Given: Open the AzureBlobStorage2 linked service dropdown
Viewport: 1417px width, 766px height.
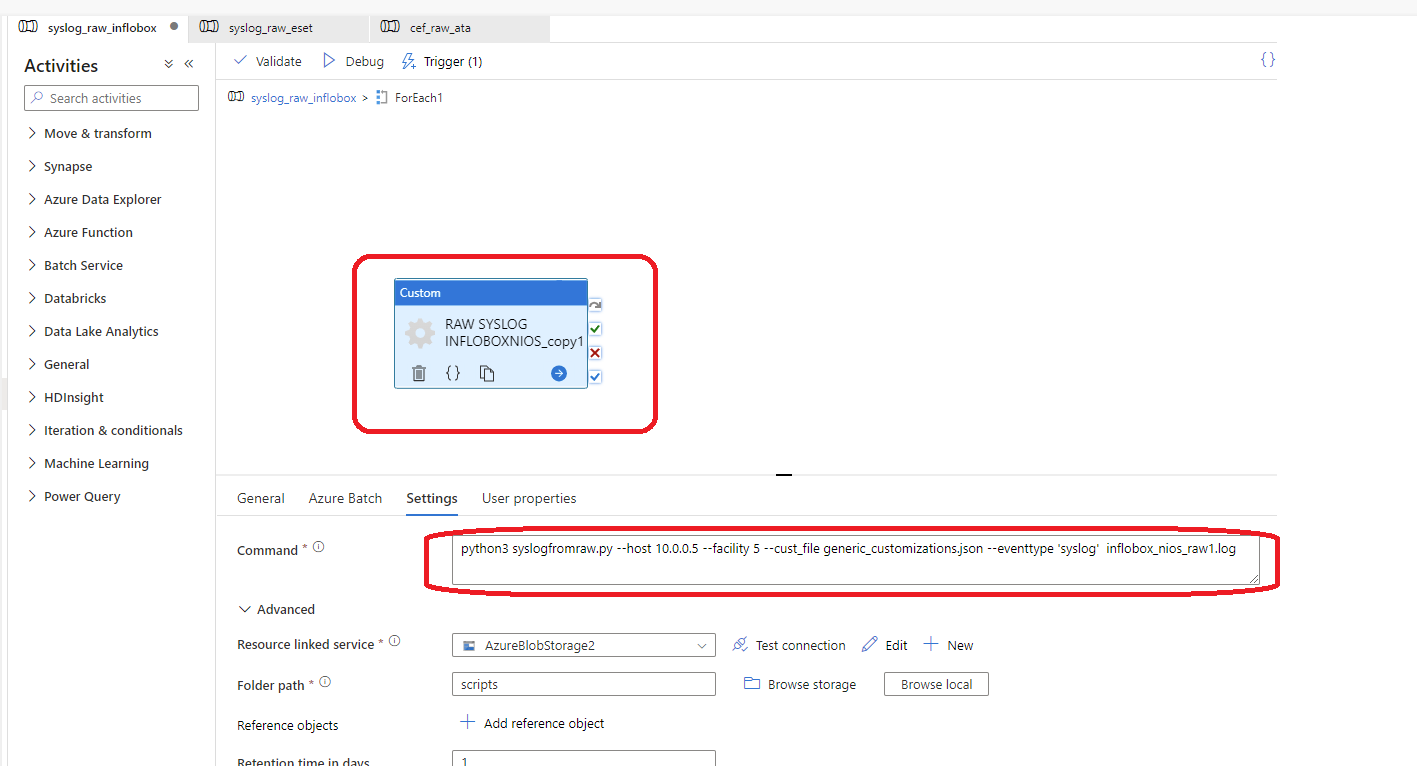Looking at the screenshot, I should (x=584, y=645).
